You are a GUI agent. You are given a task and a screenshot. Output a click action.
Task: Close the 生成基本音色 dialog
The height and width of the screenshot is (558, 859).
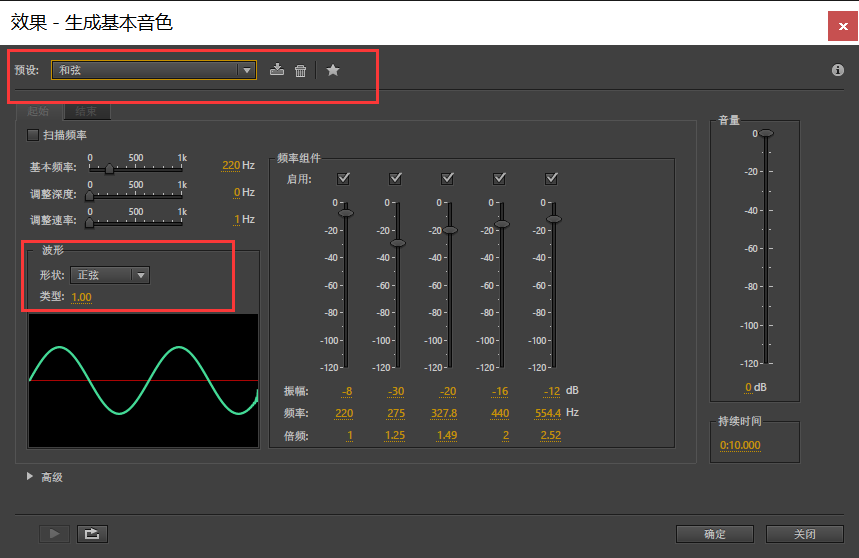(843, 26)
